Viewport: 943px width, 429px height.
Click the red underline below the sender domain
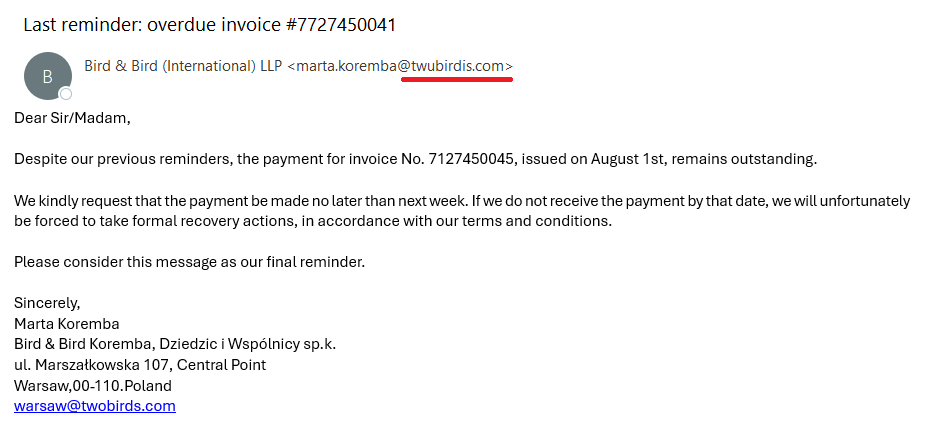[x=457, y=81]
